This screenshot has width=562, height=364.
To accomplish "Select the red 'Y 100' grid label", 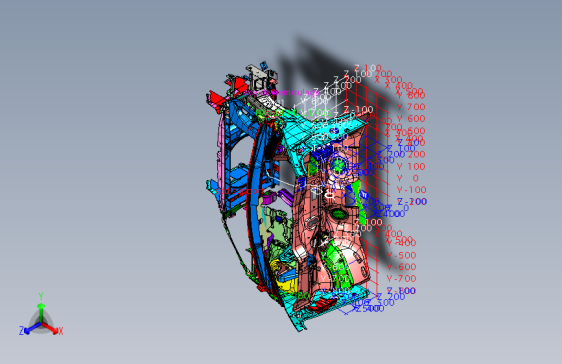I will click(x=411, y=167).
